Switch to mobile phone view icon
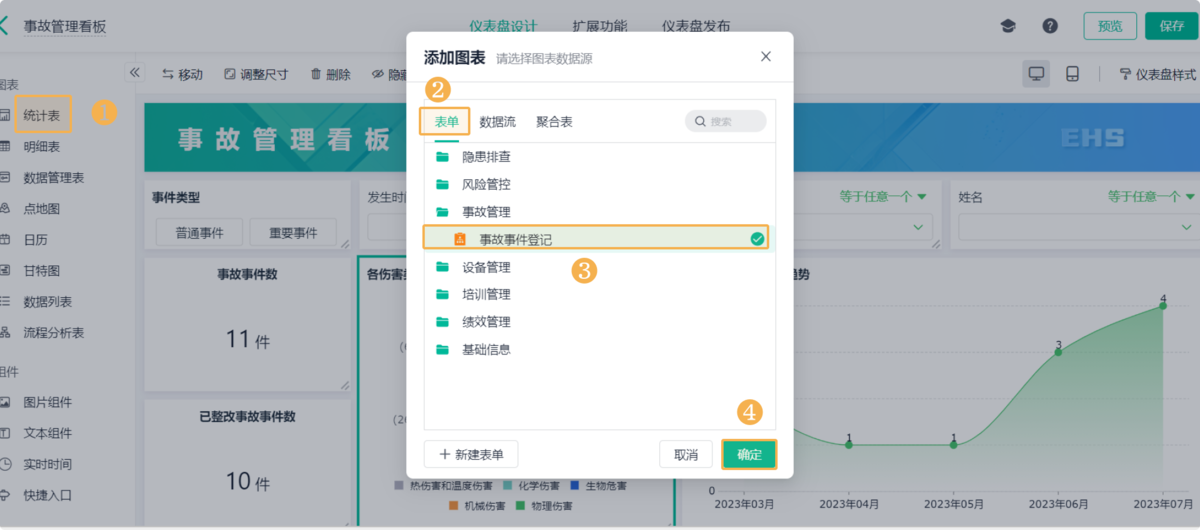The width and height of the screenshot is (1200, 530). coord(1072,74)
